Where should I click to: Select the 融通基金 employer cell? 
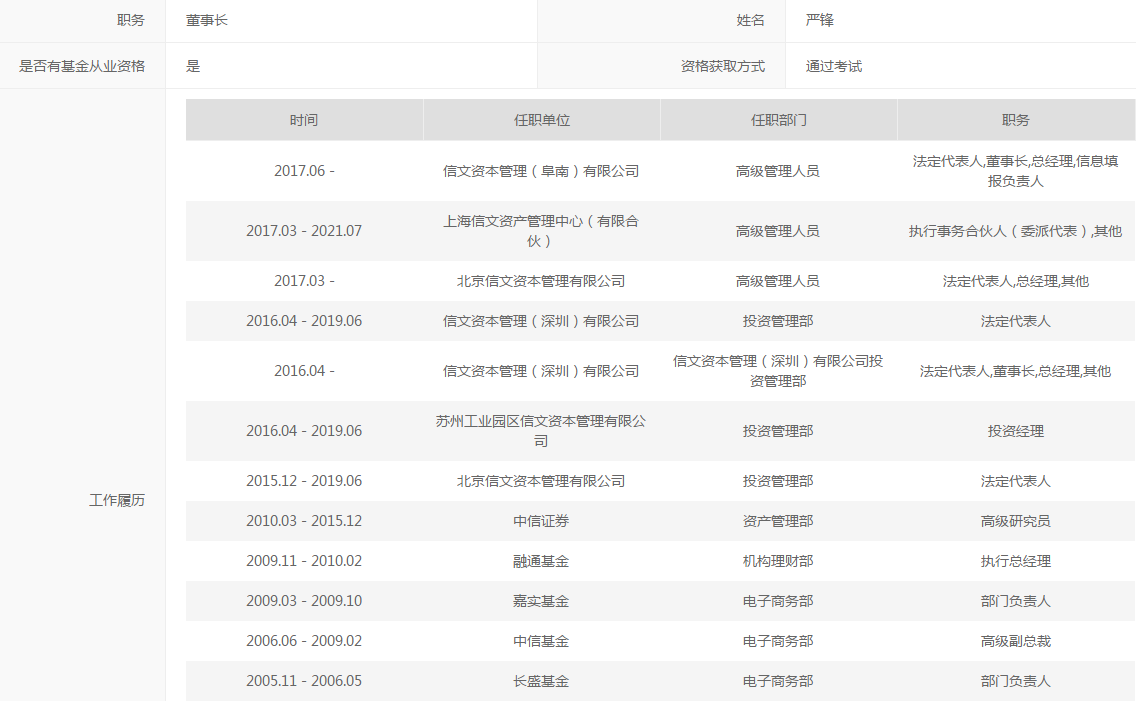pyautogui.click(x=541, y=561)
